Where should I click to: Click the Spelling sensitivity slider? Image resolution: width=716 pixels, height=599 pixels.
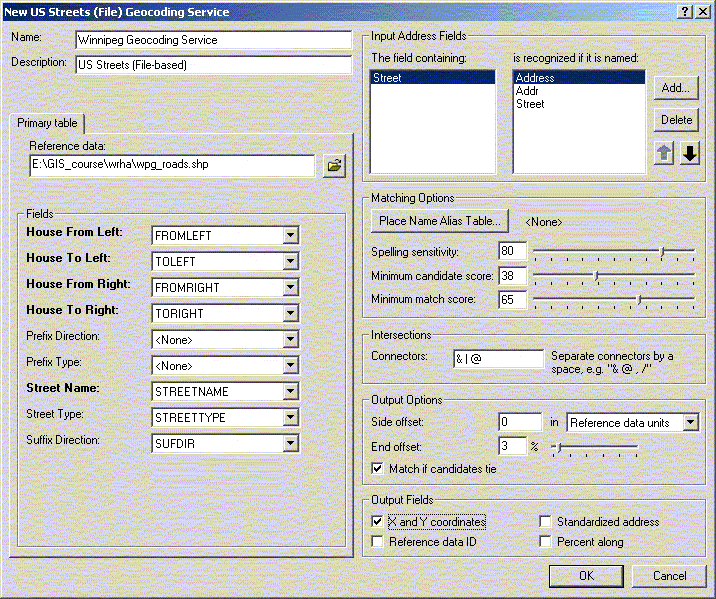click(662, 252)
